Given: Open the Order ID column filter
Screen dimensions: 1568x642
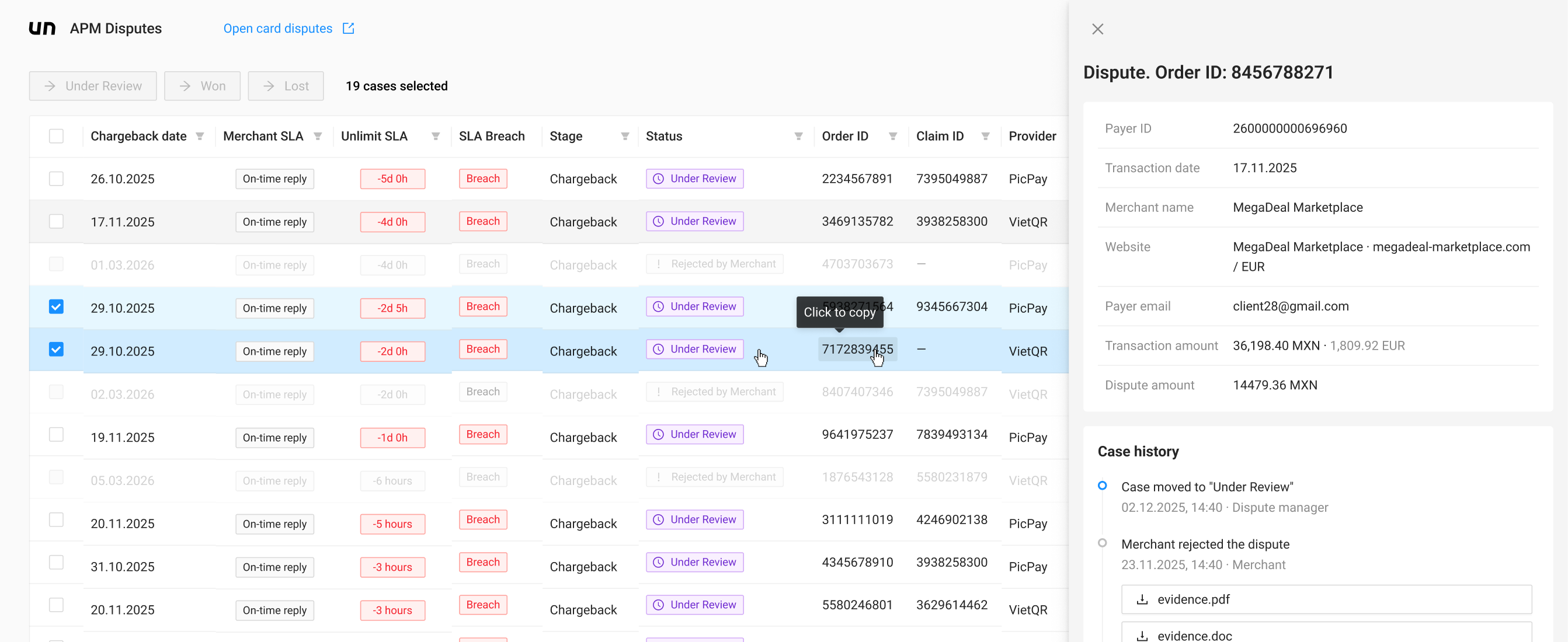Looking at the screenshot, I should coord(893,137).
